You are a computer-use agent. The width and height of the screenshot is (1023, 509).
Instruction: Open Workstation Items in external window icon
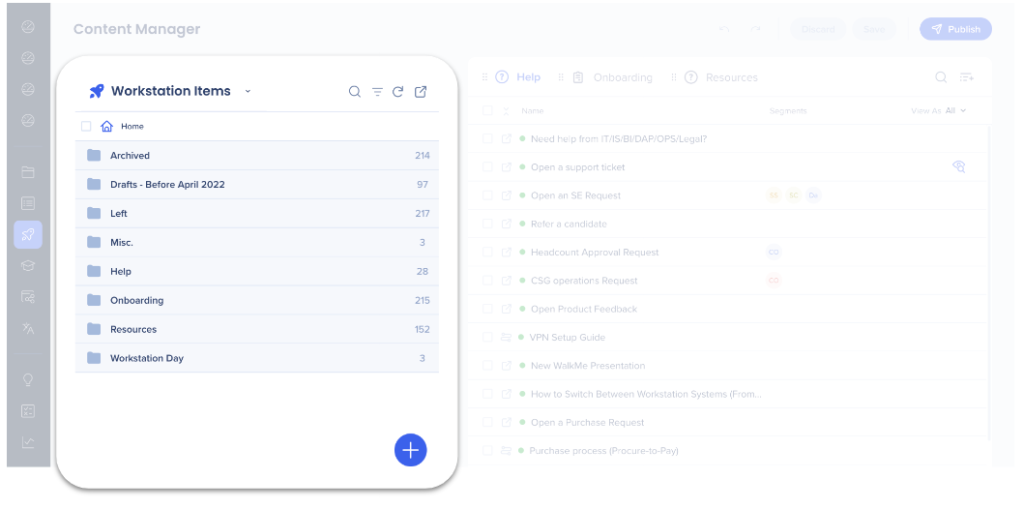pyautogui.click(x=421, y=92)
